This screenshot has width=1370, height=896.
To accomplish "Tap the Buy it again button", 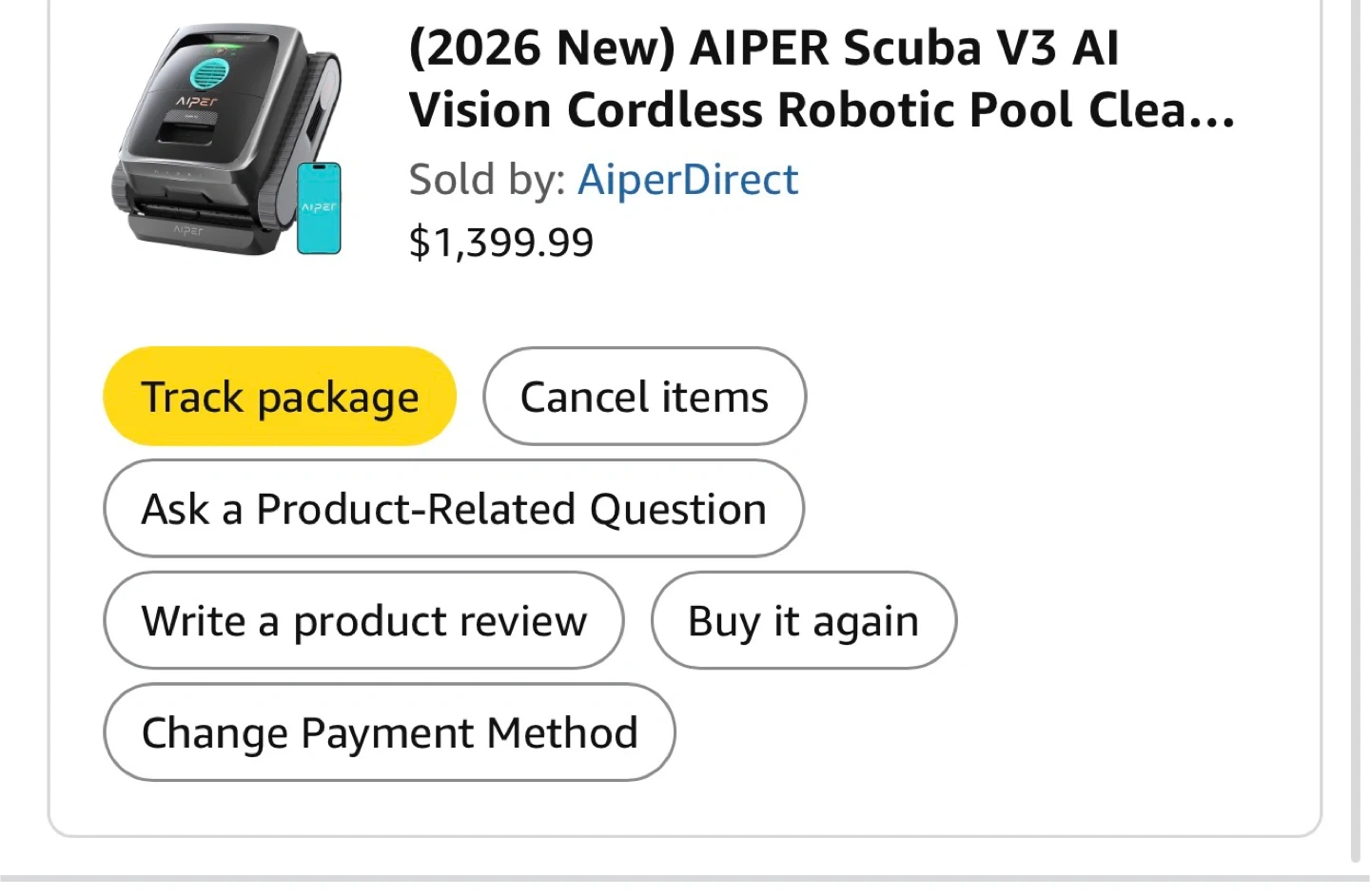I will click(x=803, y=621).
